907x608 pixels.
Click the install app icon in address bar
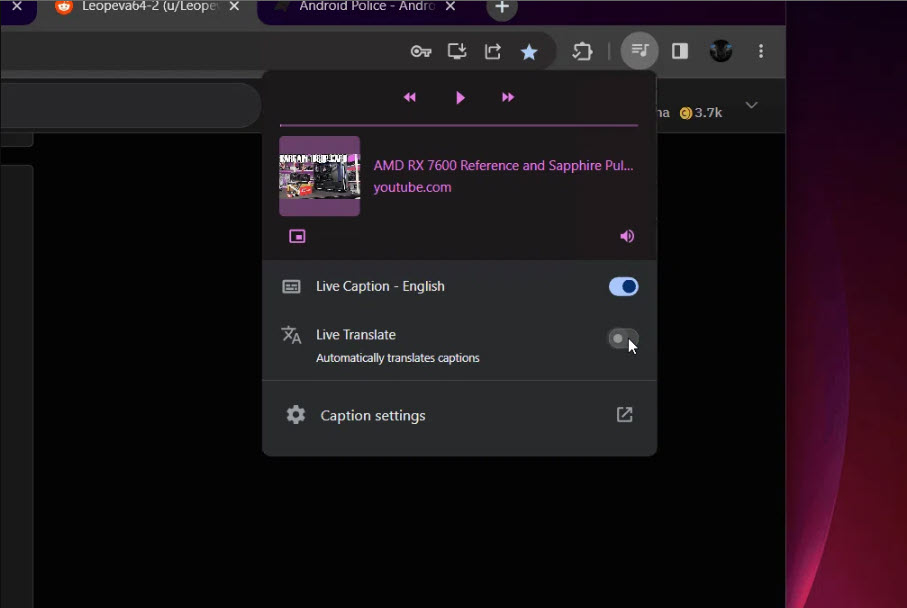457,51
